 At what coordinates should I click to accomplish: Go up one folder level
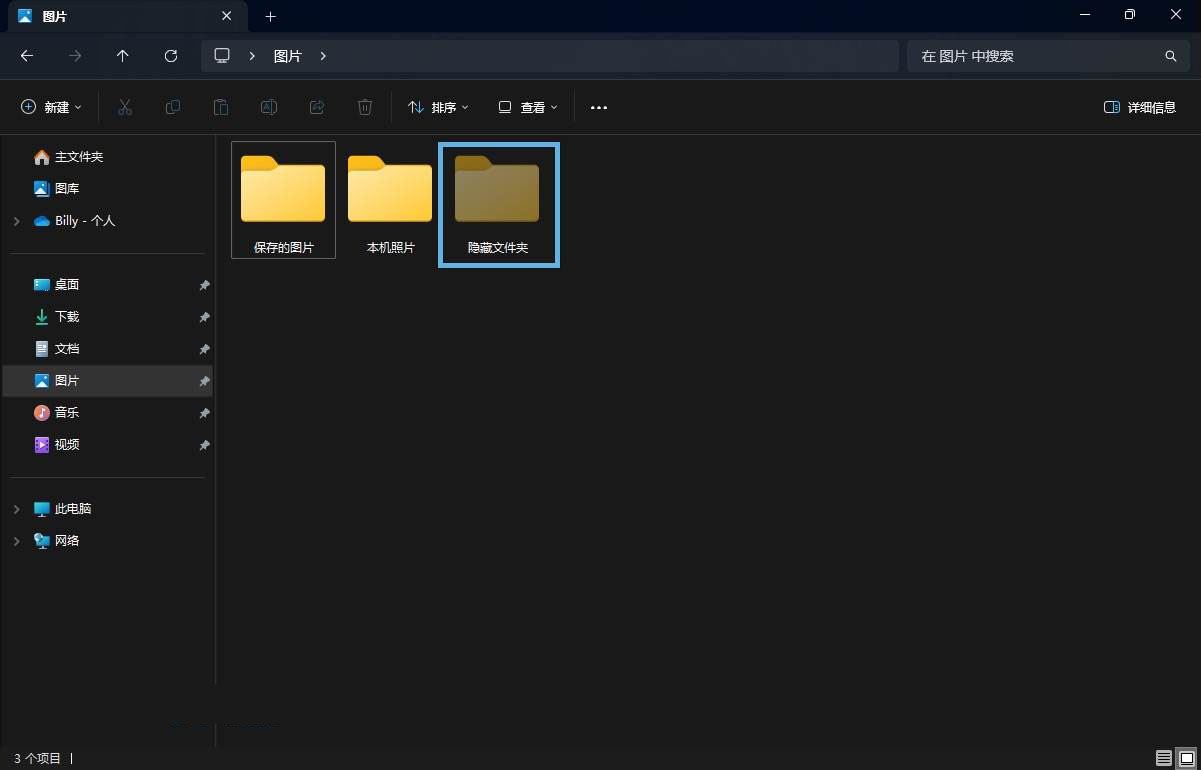tap(123, 56)
